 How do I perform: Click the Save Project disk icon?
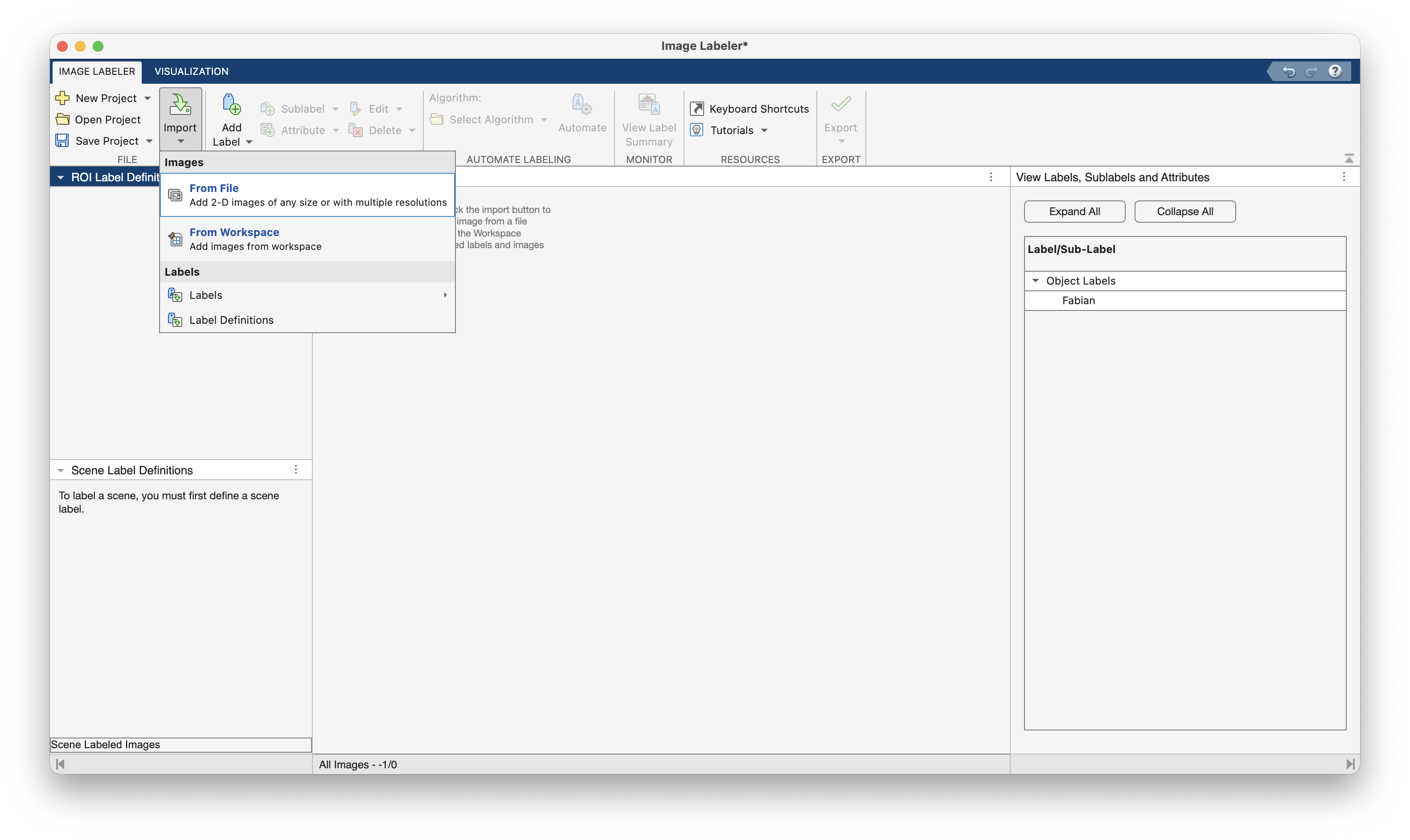(62, 140)
